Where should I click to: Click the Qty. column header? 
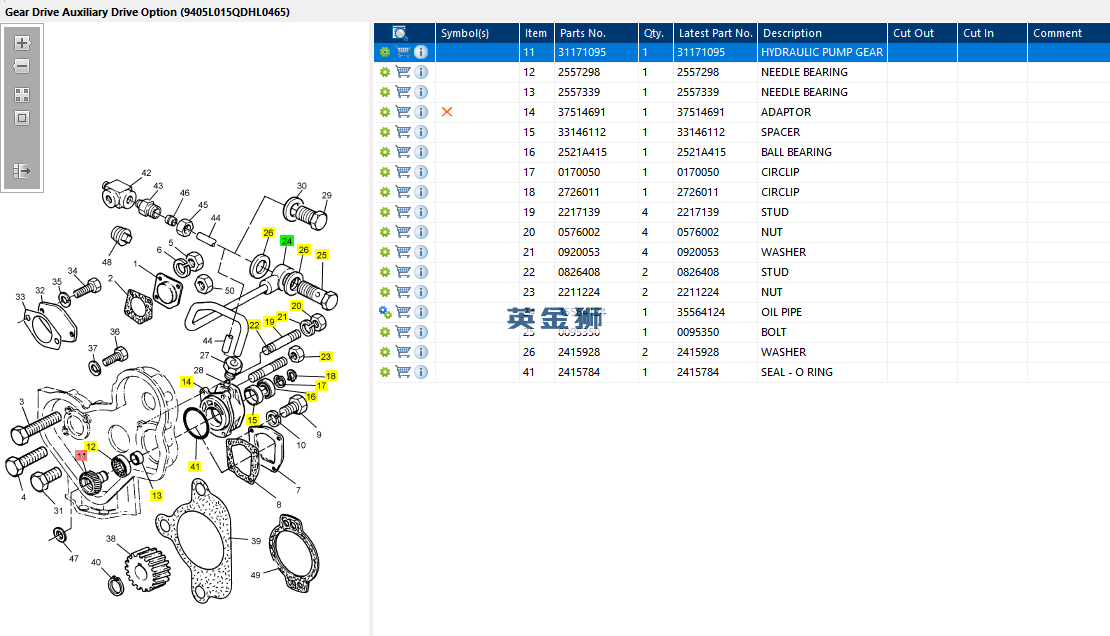pyautogui.click(x=654, y=33)
